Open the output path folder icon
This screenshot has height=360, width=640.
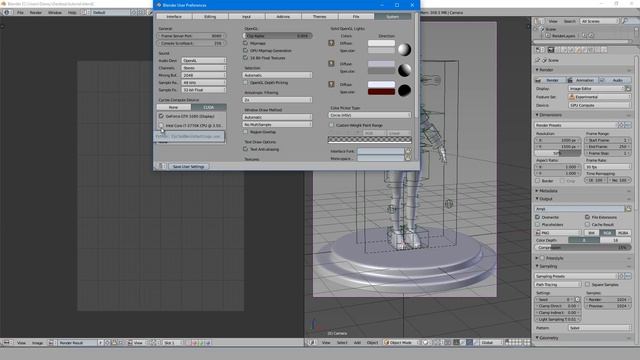pos(628,209)
